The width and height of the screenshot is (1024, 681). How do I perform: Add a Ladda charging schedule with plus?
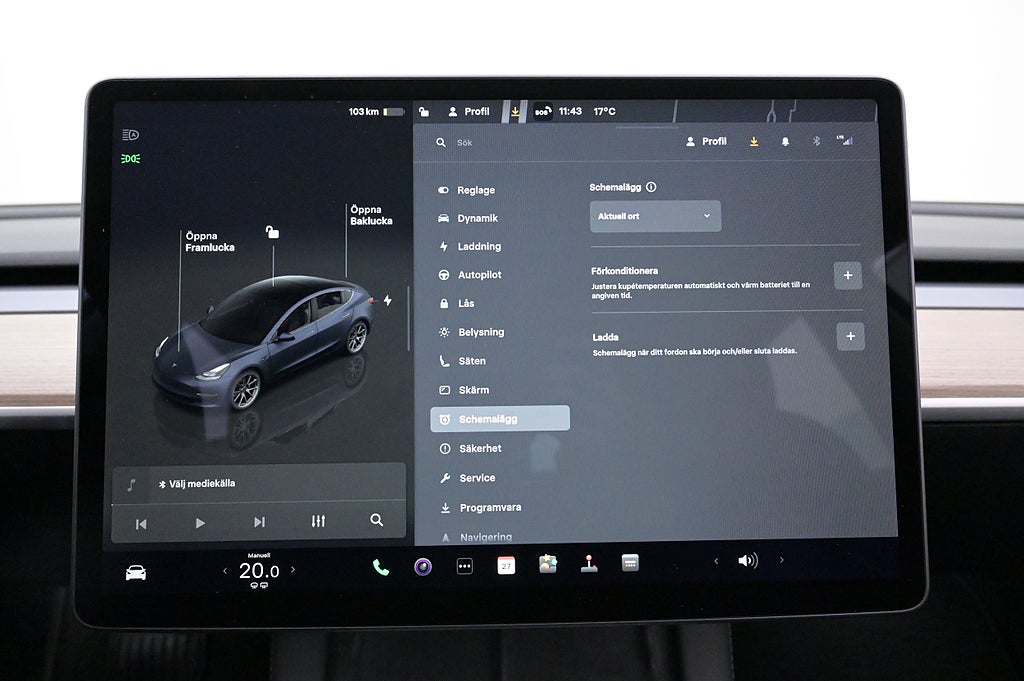coord(850,336)
